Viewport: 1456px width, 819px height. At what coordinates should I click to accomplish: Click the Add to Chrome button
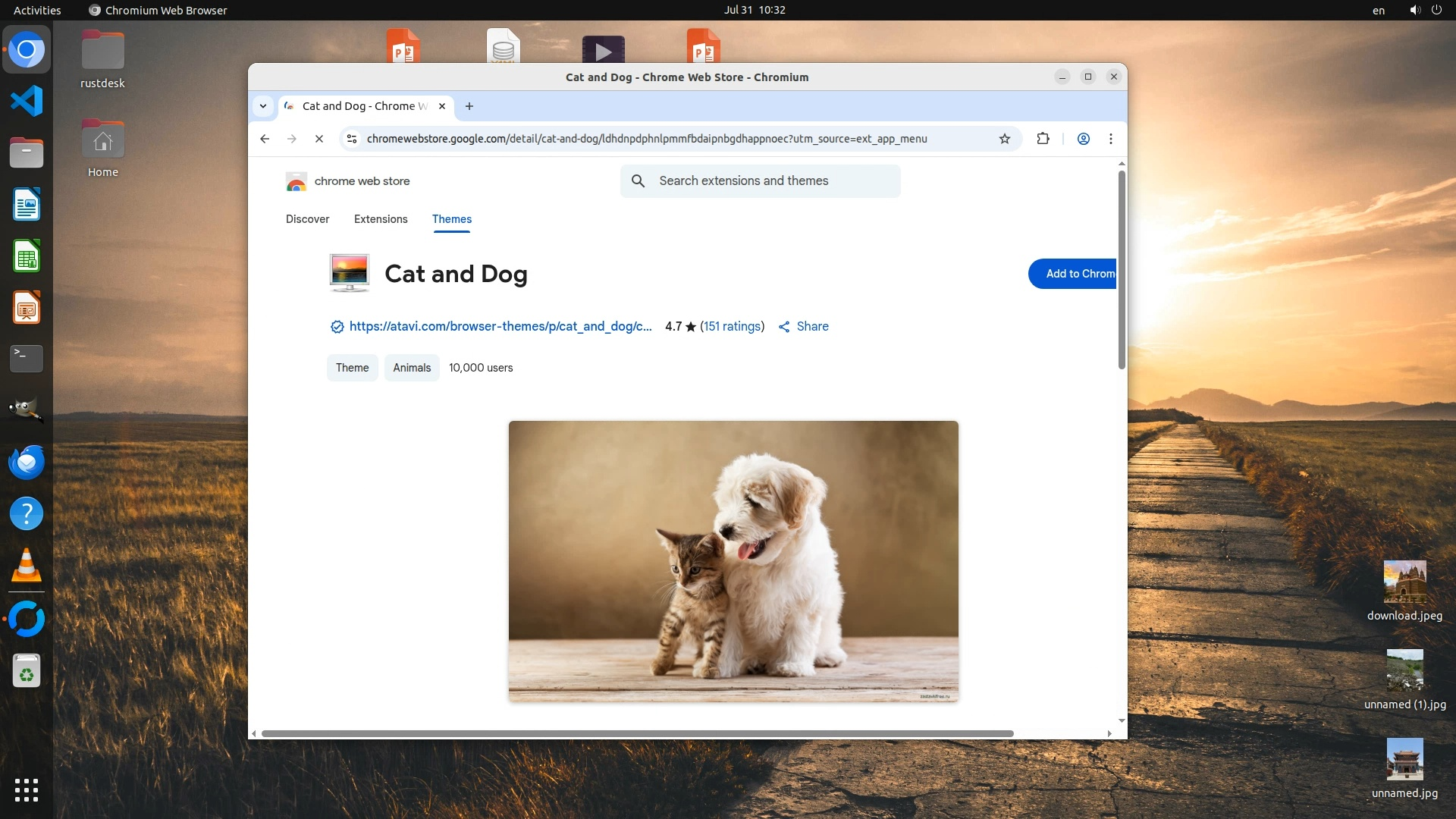pos(1072,274)
